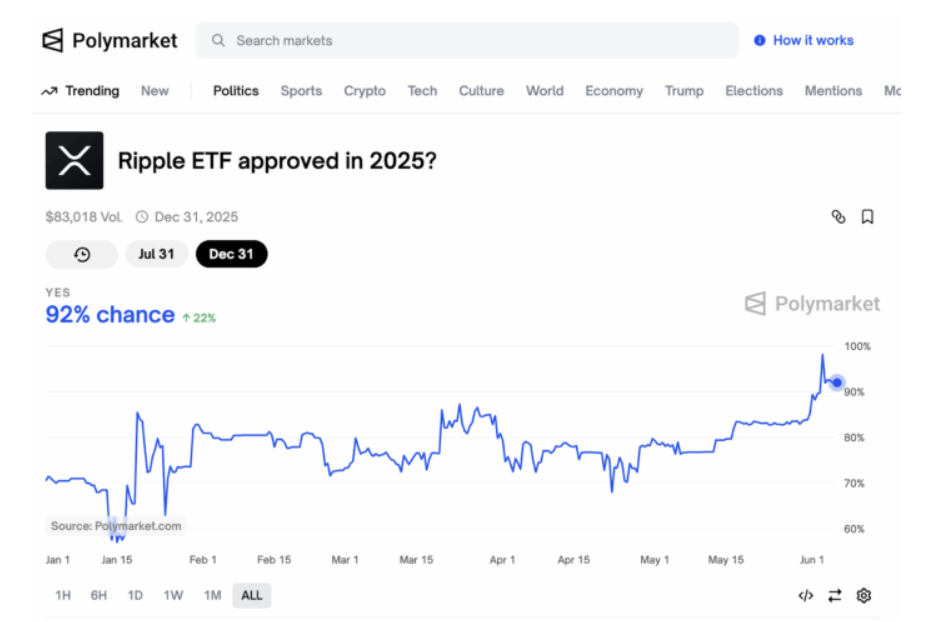Click the Polymarket logo icon
This screenshot has width=946, height=622.
(53, 40)
